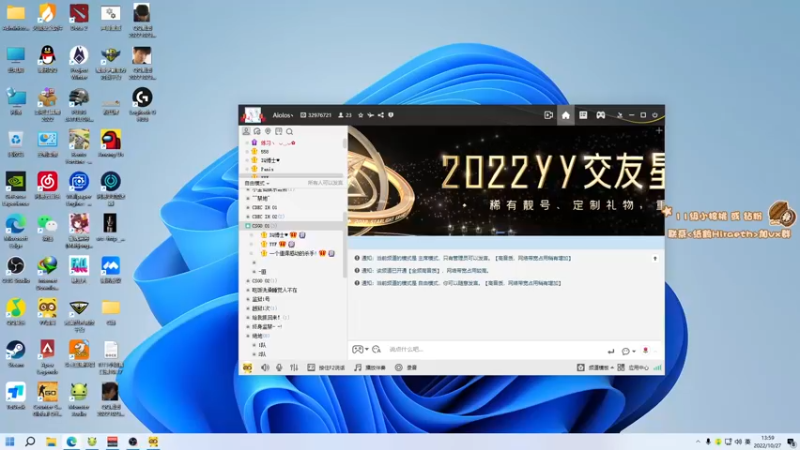Select the 550 user in the top list
This screenshot has width=800, height=450.
point(264,152)
